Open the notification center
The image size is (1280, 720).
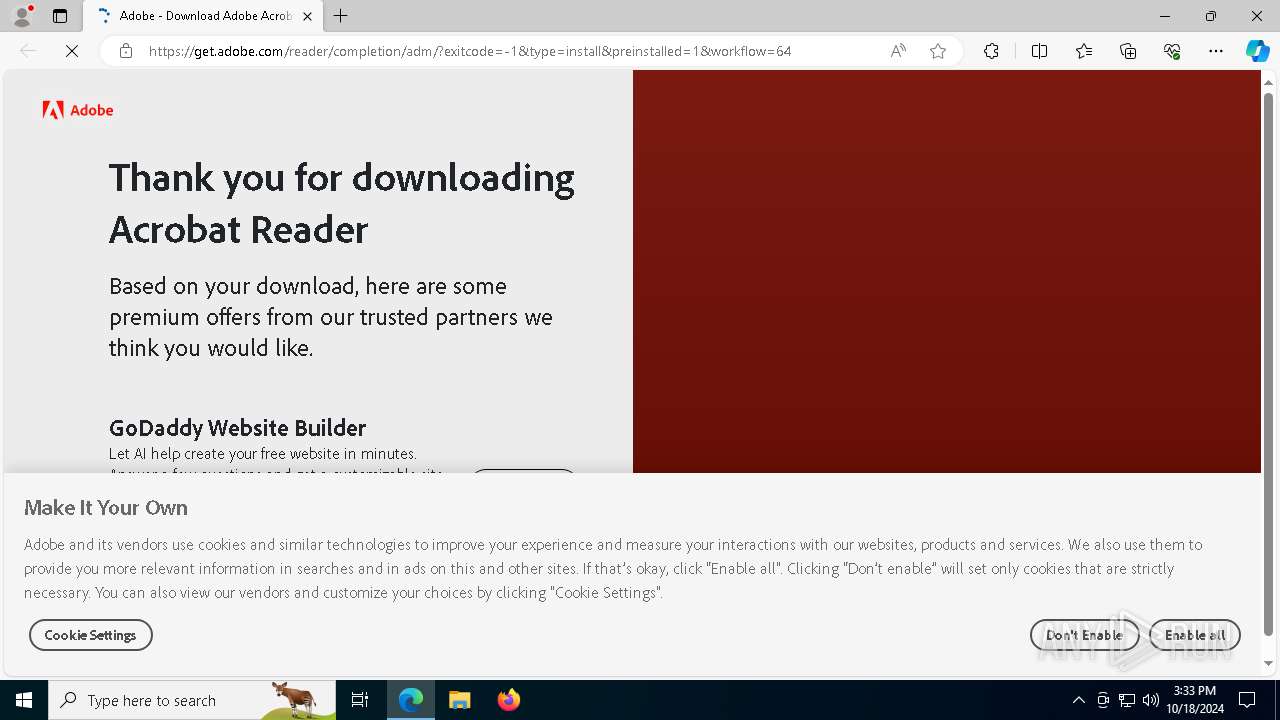pos(1247,700)
